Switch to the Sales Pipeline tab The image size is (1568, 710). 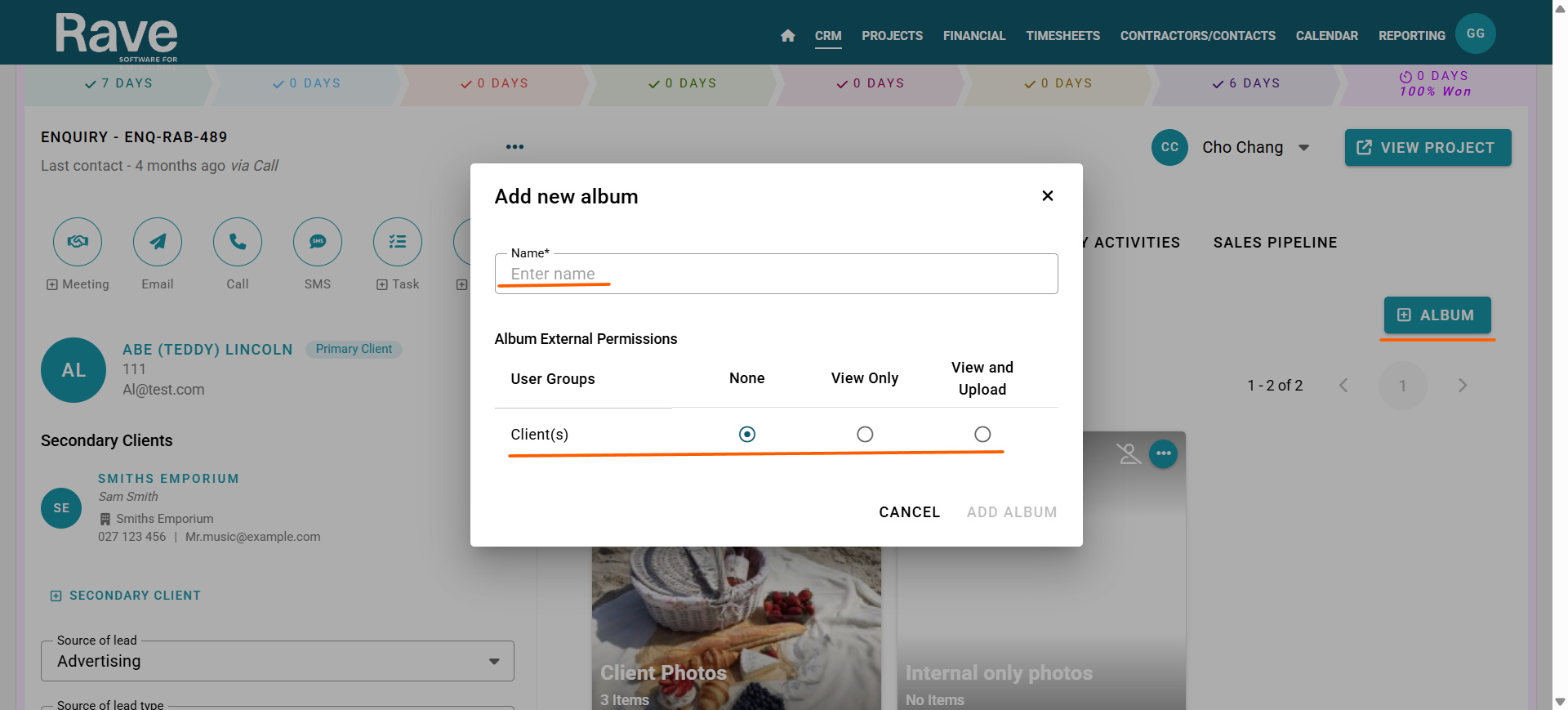coord(1275,243)
